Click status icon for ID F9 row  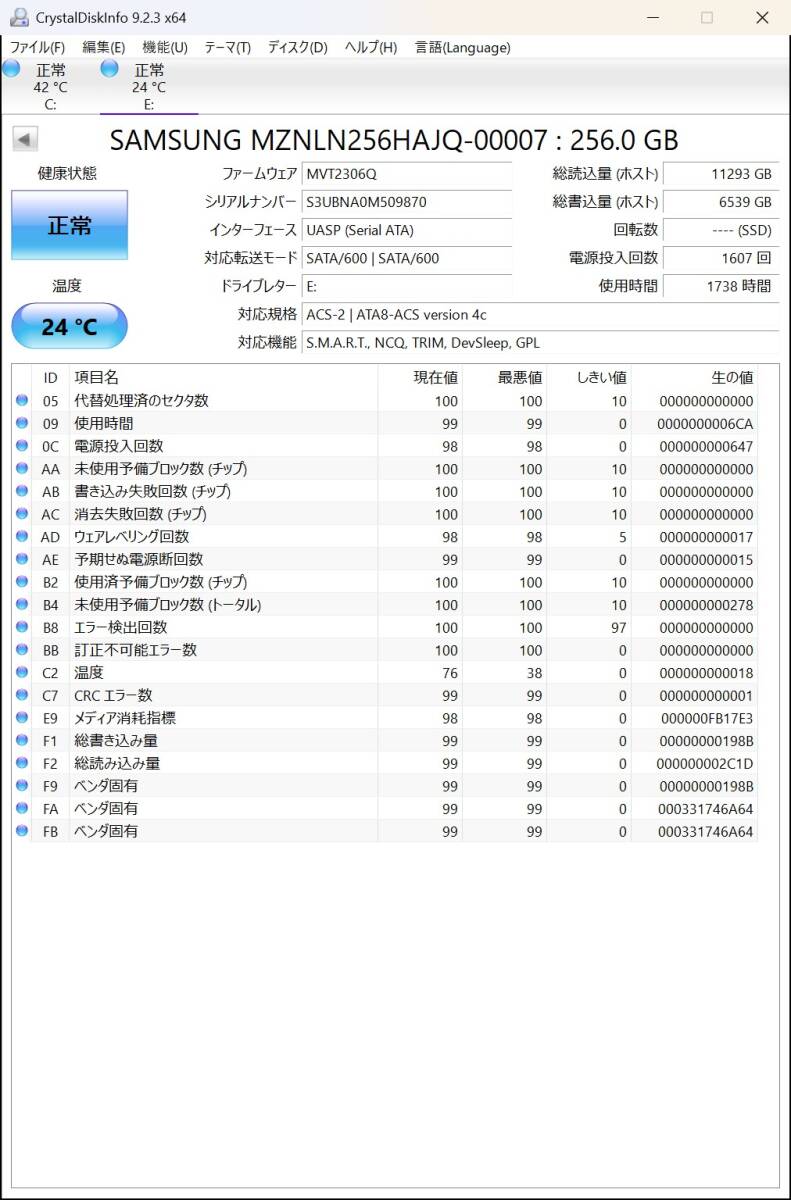(22, 785)
